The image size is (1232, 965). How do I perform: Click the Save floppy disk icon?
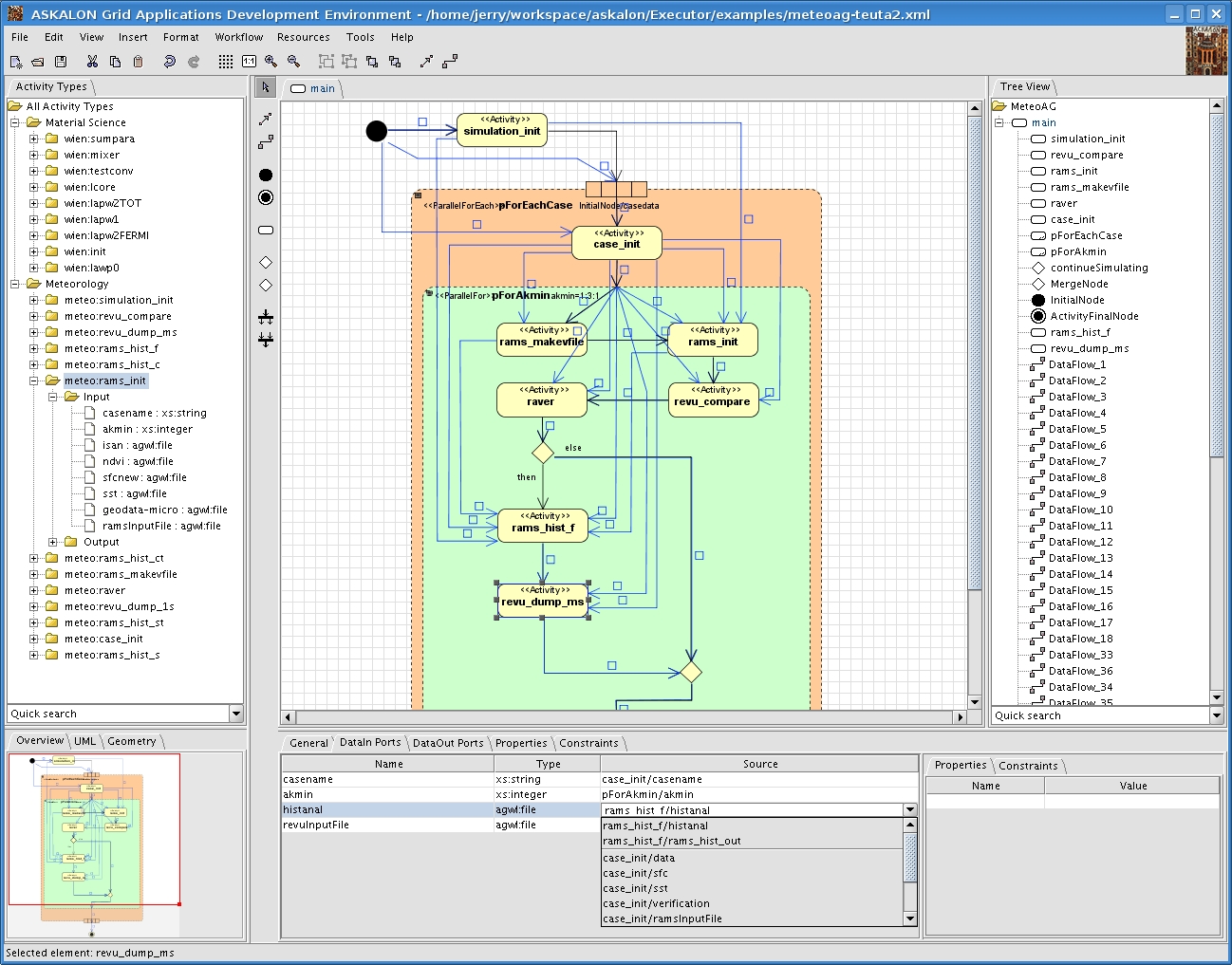click(x=61, y=62)
